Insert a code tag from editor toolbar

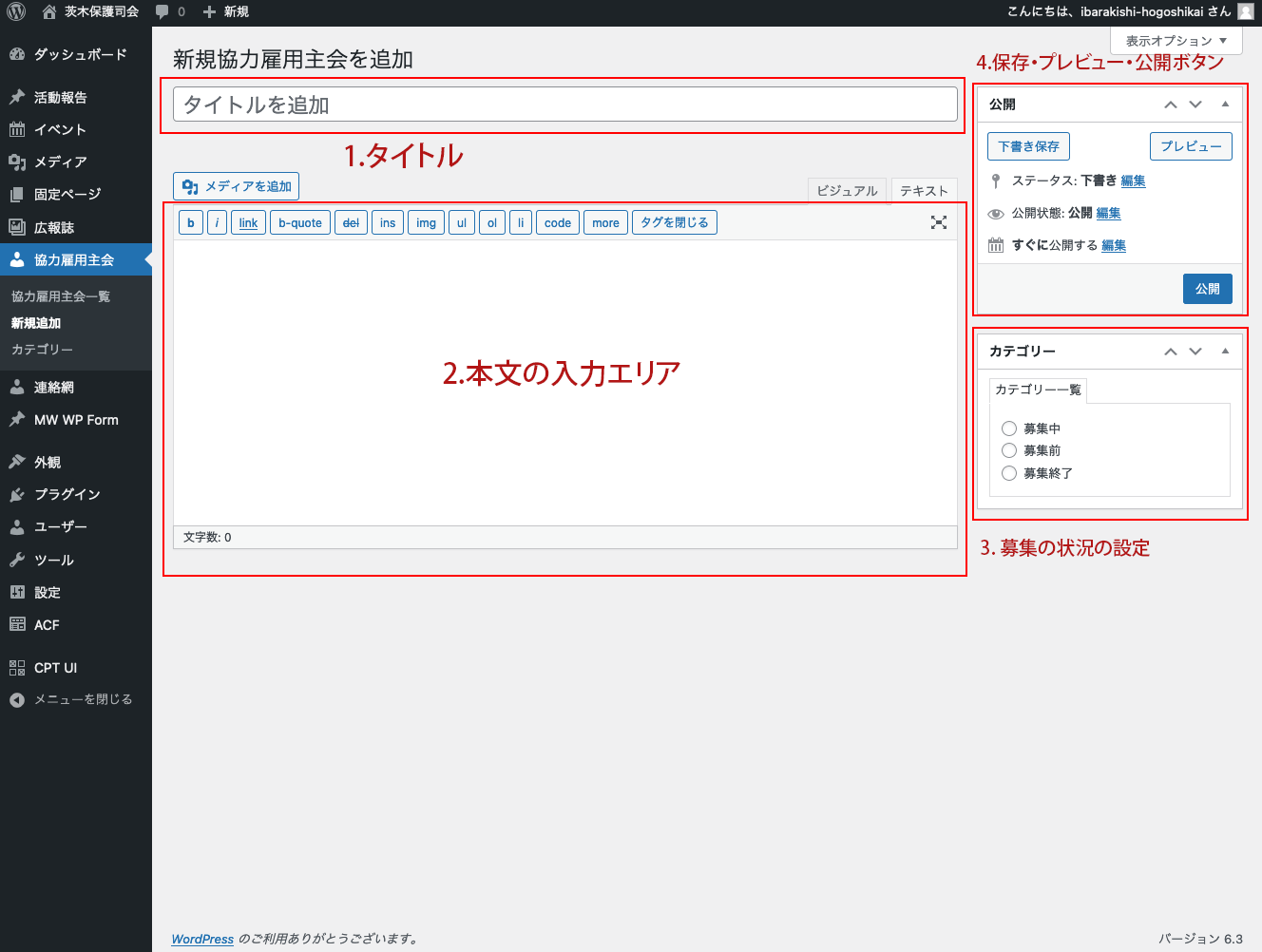pos(557,221)
